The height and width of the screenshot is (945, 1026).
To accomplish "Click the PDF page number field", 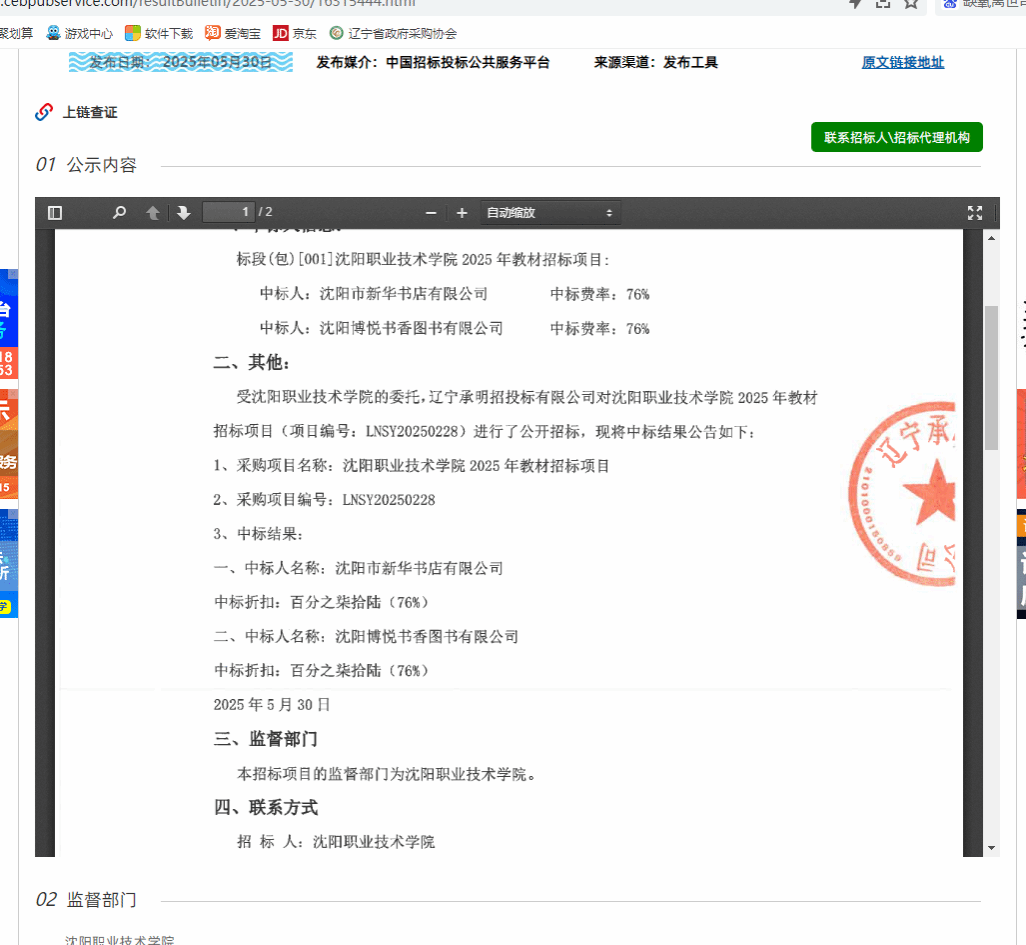I will [228, 212].
